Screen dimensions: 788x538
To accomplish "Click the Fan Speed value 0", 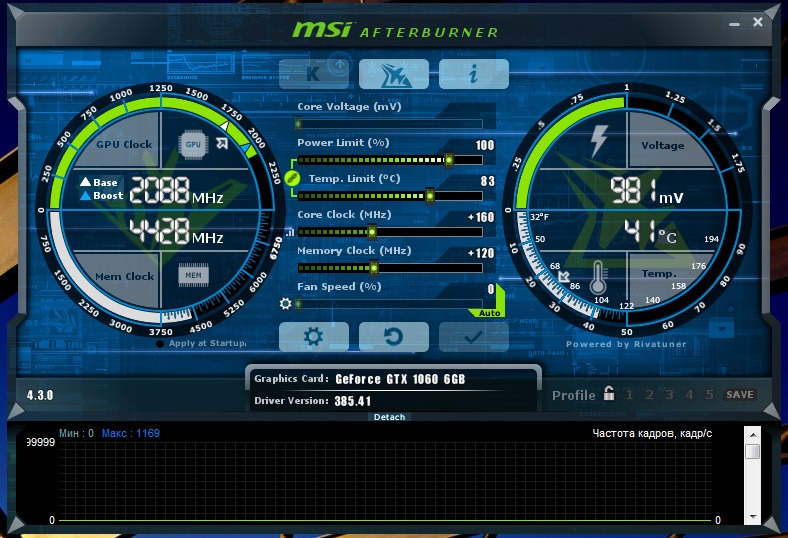I will [x=491, y=289].
